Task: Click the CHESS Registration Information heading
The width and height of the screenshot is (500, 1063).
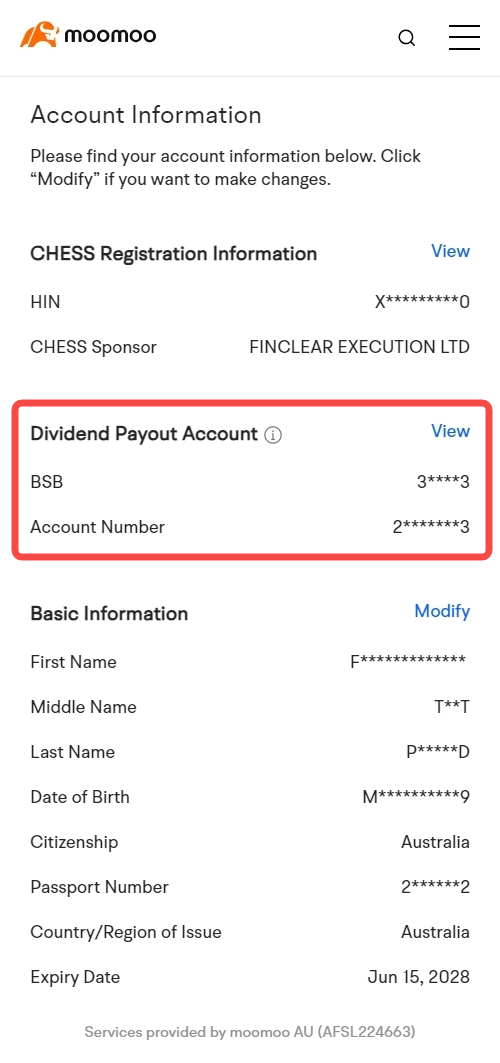Action: click(173, 254)
